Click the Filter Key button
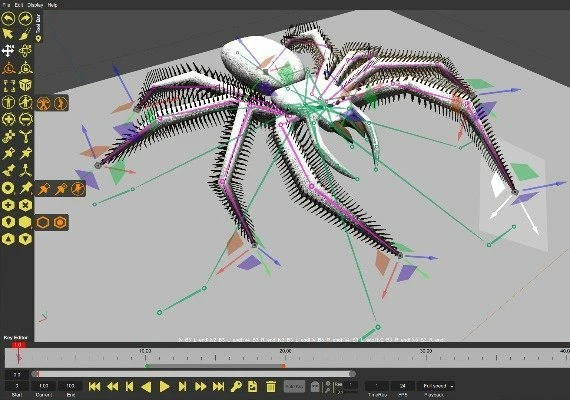Viewport: 570px width, 400px height. click(294, 386)
